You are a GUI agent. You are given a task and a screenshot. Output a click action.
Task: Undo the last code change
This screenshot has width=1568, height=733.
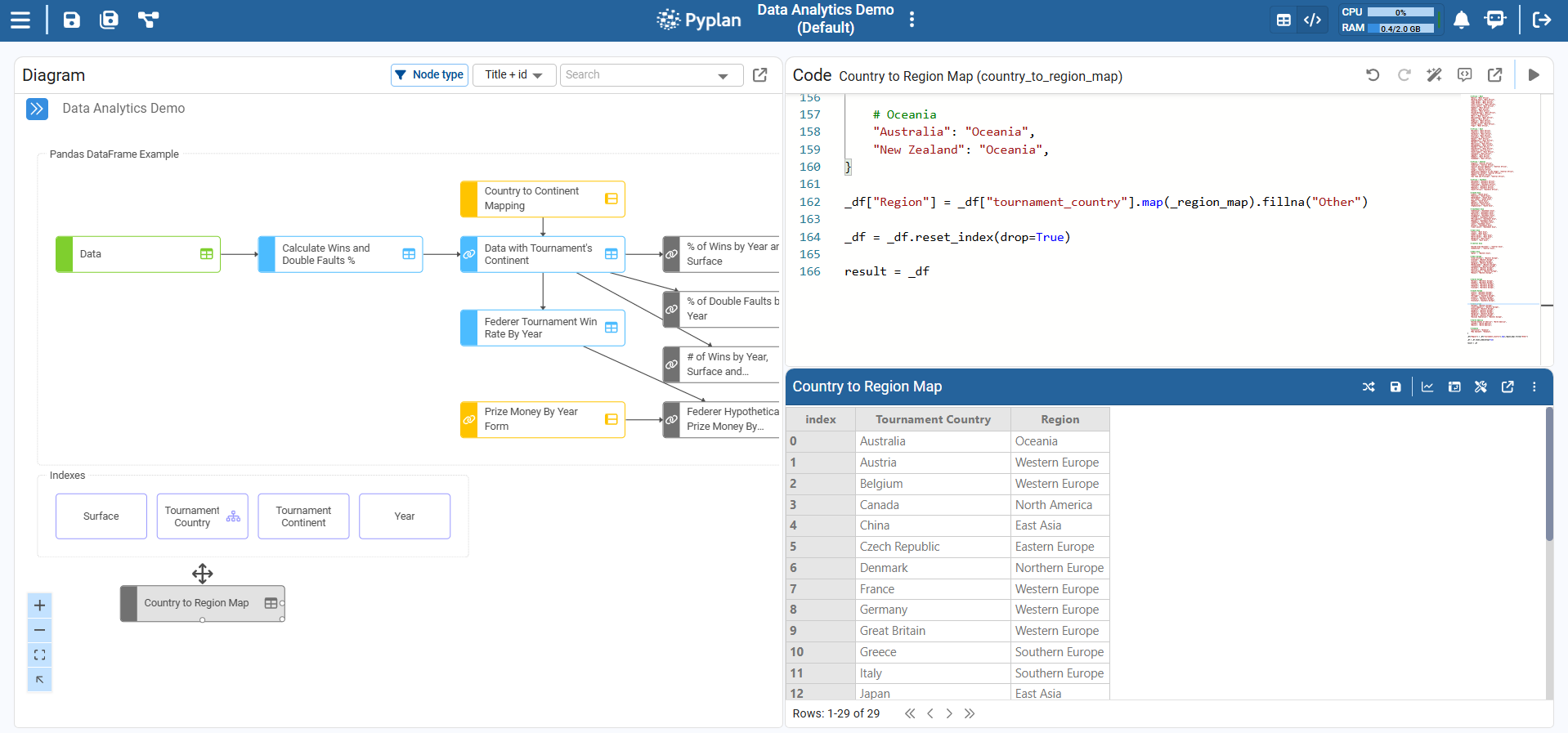pos(1373,75)
